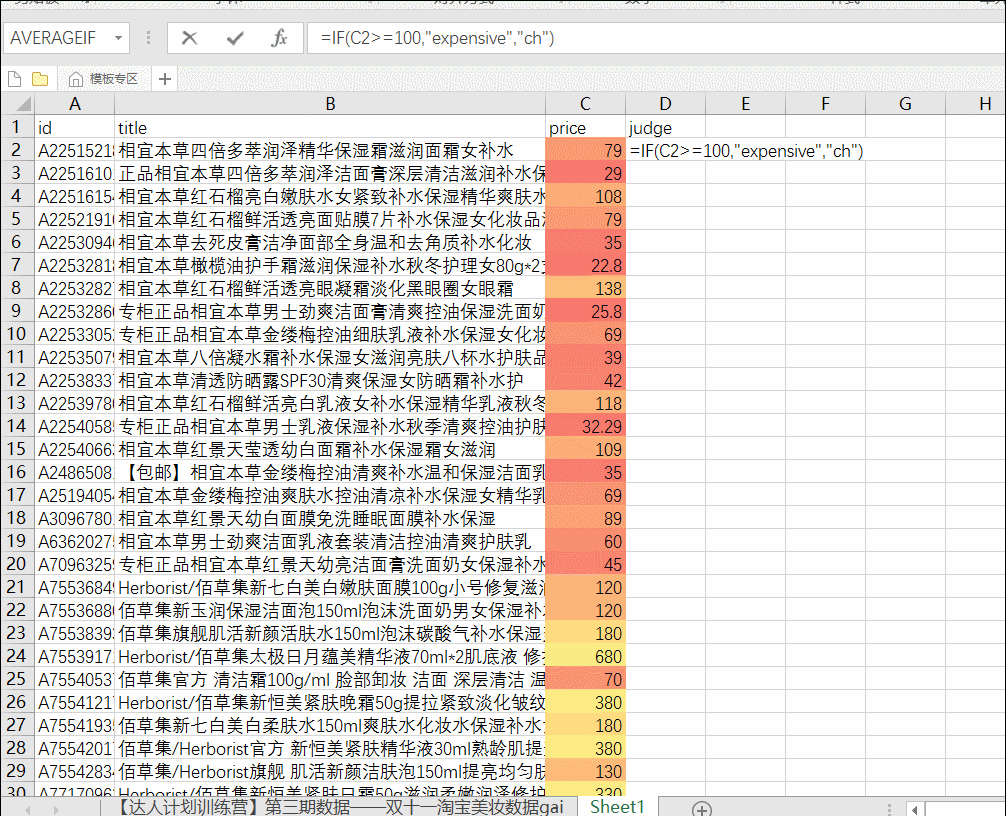Screen dimensions: 1006x816
Task: Click the title header cell
Action: [x=330, y=128]
